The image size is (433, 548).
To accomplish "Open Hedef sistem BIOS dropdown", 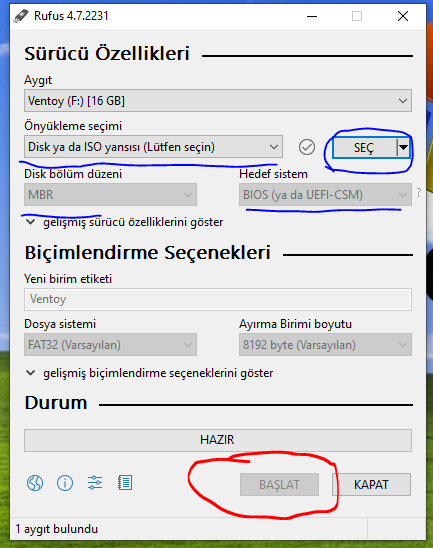I will point(325,195).
